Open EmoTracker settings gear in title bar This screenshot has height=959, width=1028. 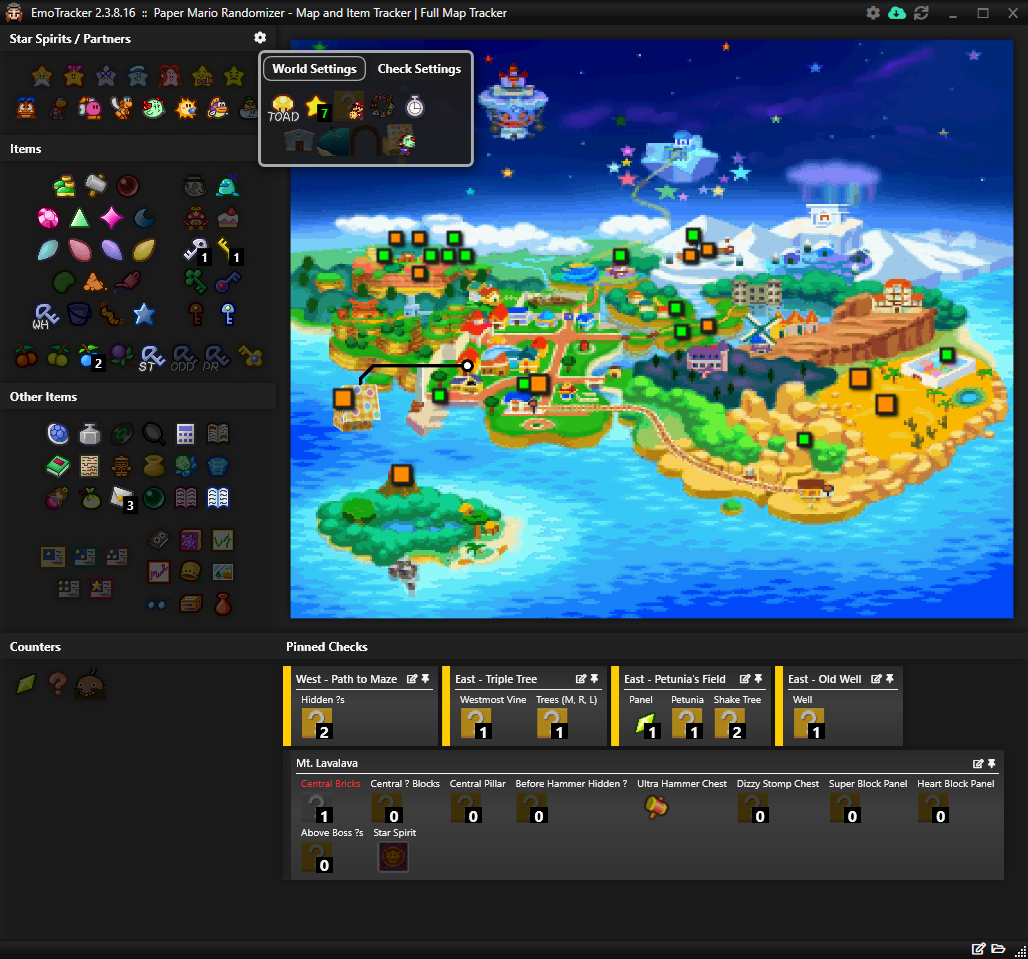pyautogui.click(x=873, y=12)
